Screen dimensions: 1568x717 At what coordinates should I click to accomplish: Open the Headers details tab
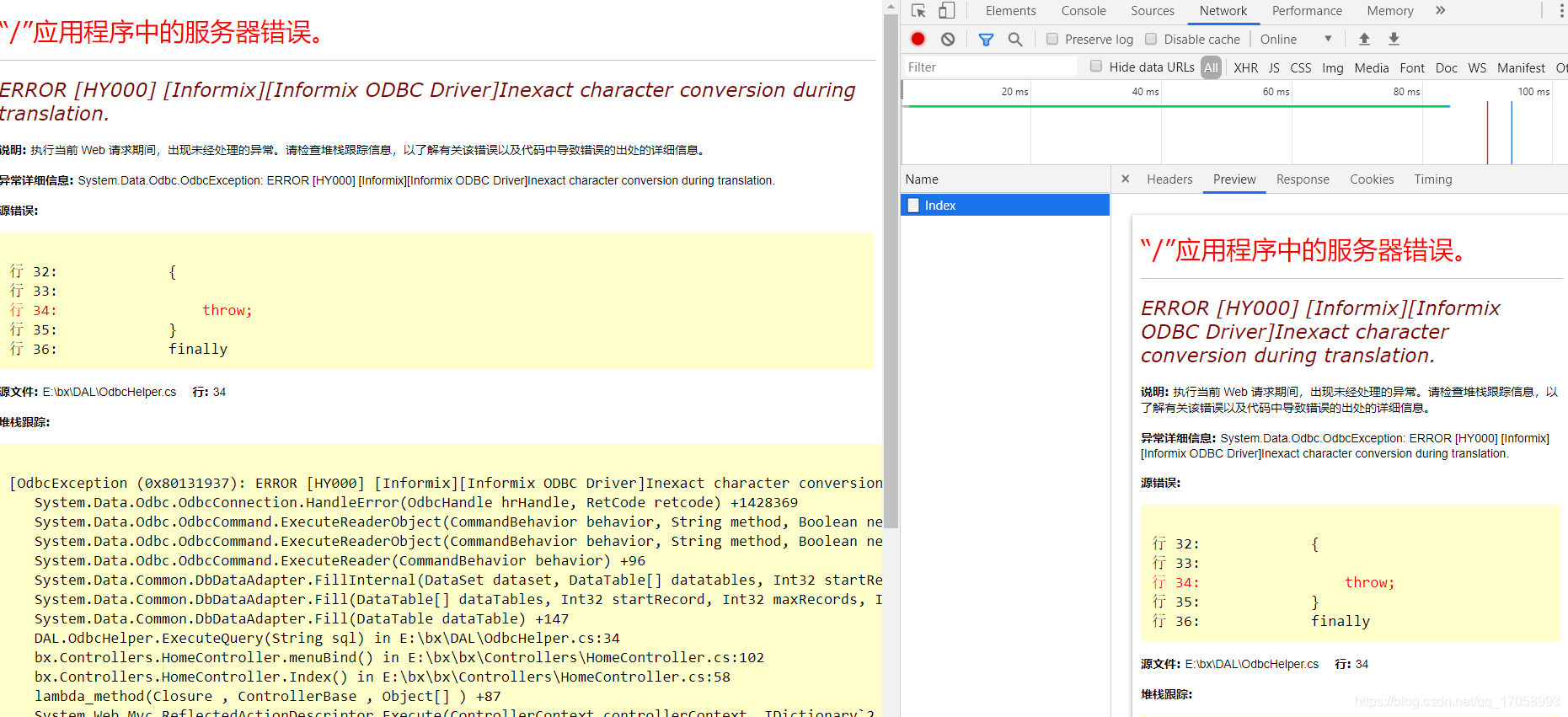[1169, 179]
